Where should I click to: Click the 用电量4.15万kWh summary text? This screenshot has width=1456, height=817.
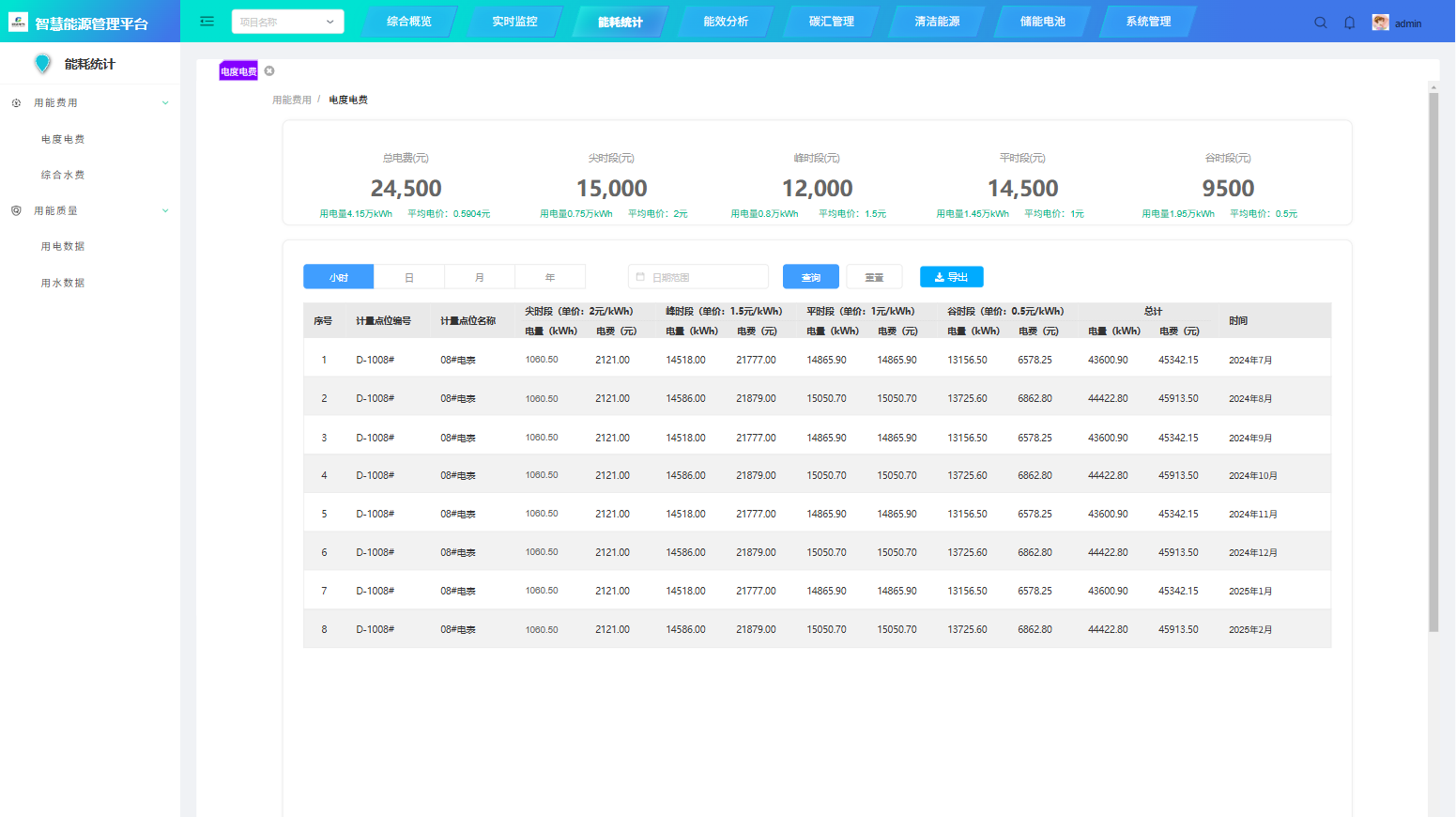point(356,214)
